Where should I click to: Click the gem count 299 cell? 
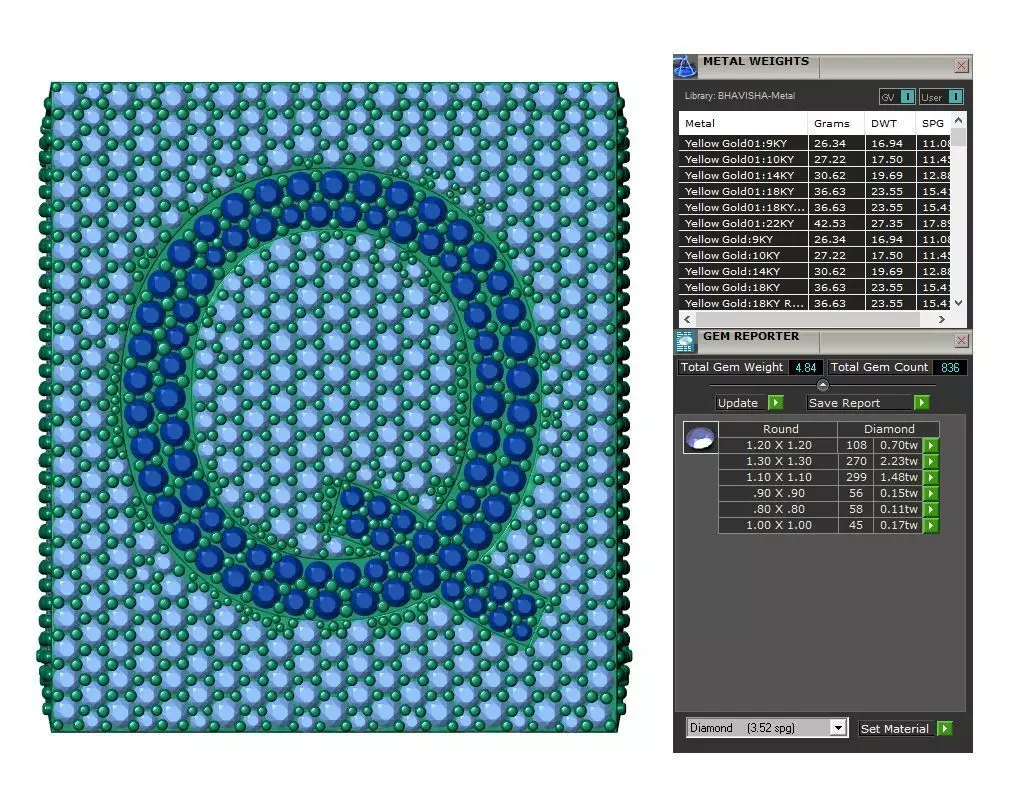tap(856, 477)
